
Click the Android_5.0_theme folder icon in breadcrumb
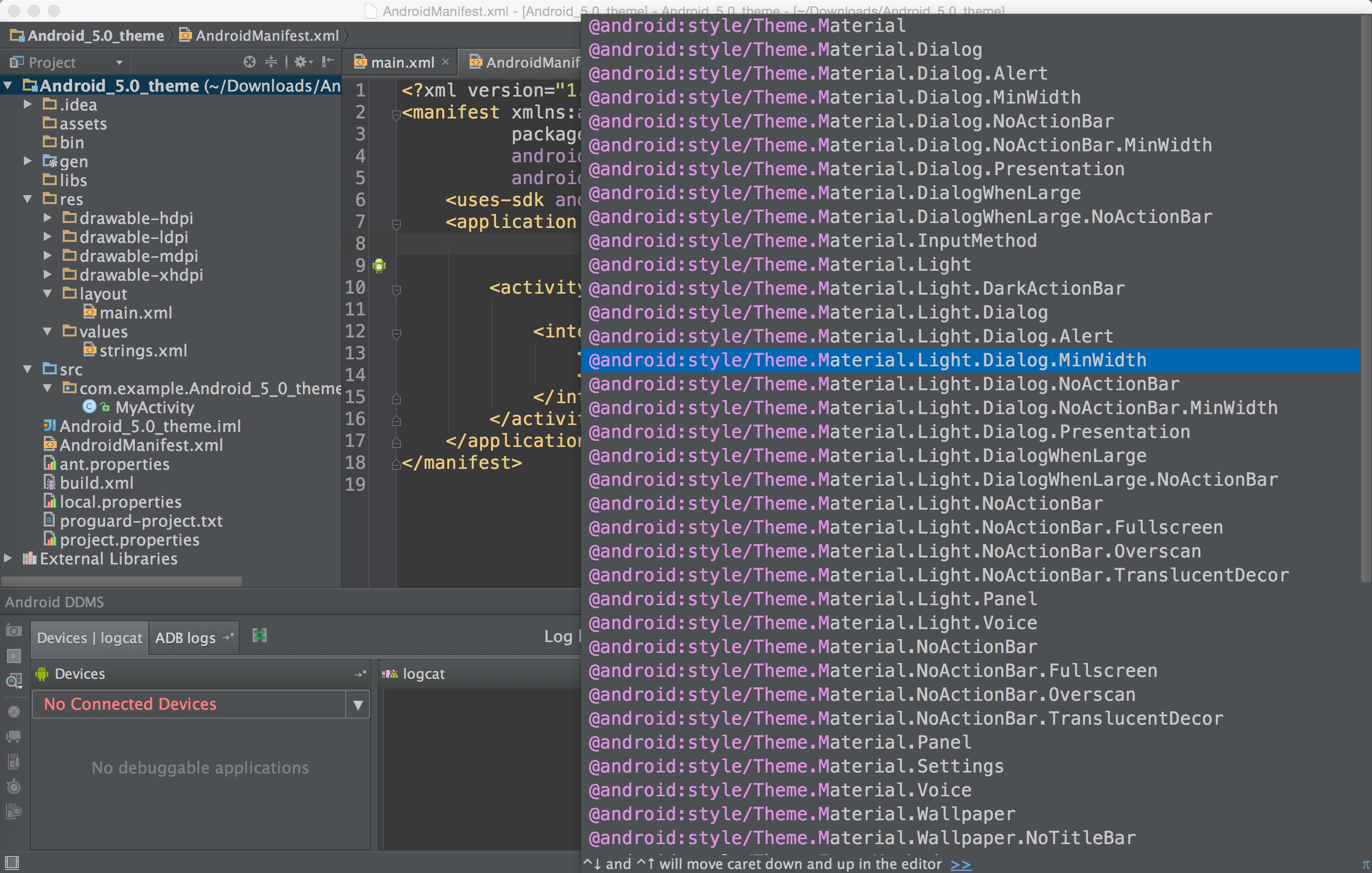17,35
